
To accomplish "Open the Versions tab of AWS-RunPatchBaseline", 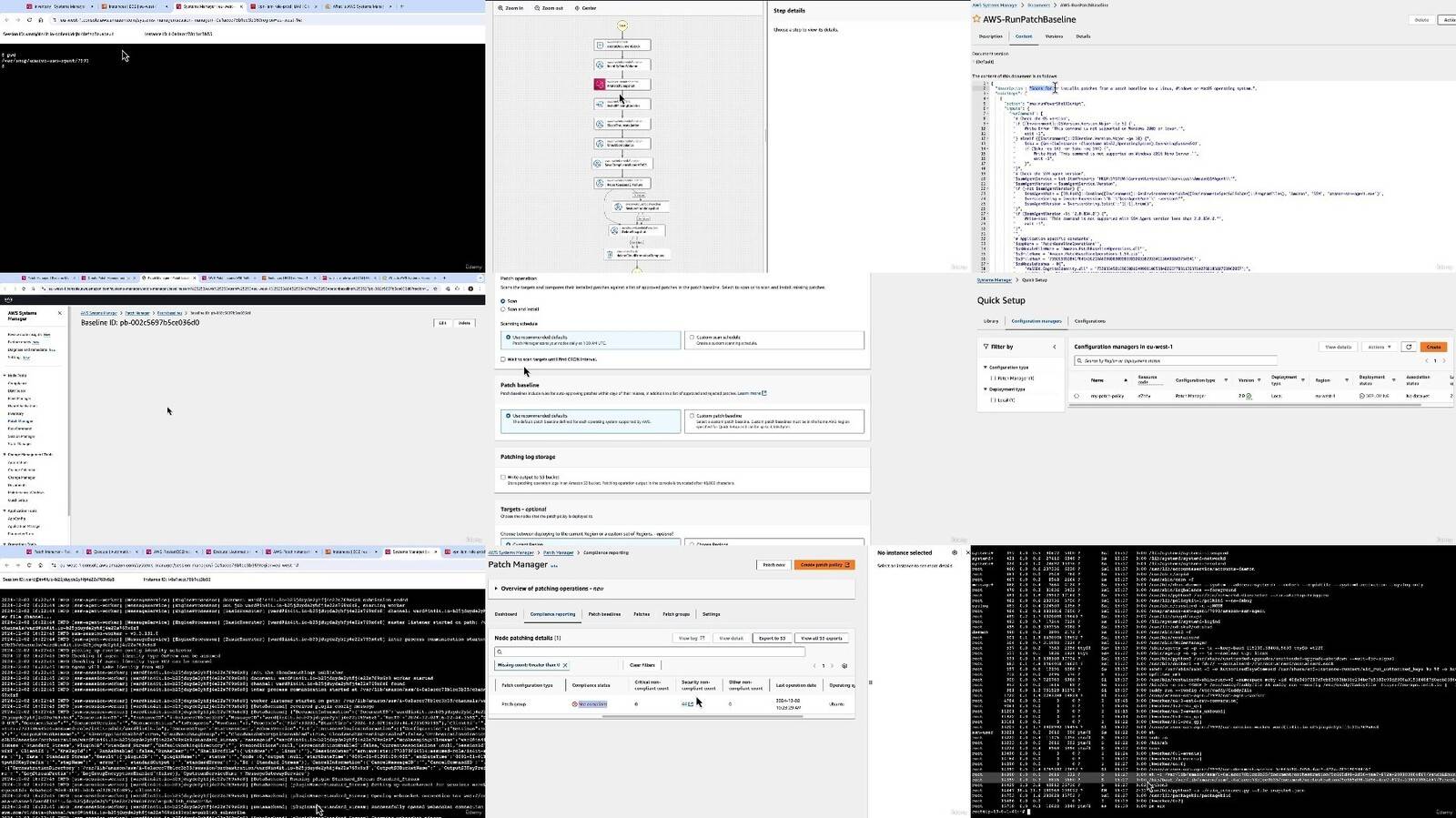I will pyautogui.click(x=1054, y=36).
